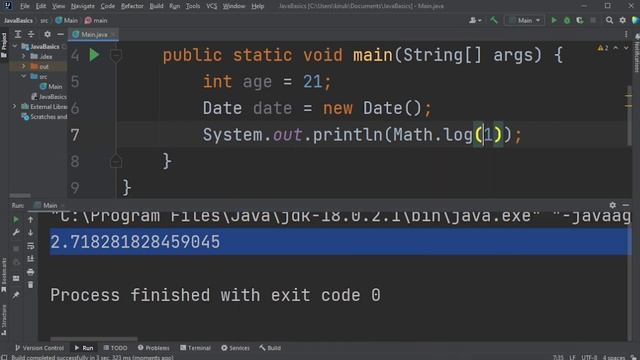Open Run panel settings gear
Image resolution: width=640 pixels, height=360 pixels.
coord(613,205)
